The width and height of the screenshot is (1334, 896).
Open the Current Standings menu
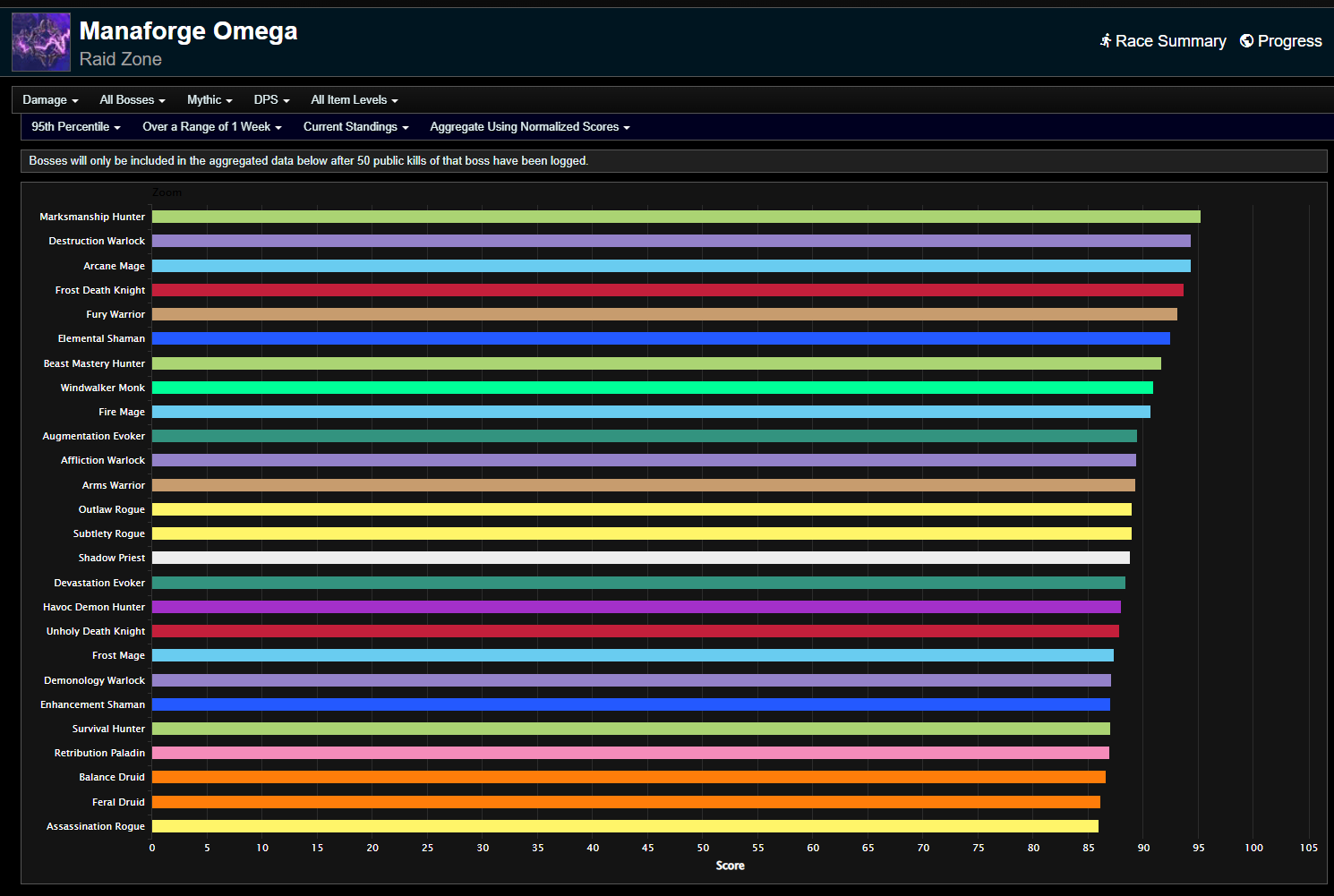click(x=355, y=127)
